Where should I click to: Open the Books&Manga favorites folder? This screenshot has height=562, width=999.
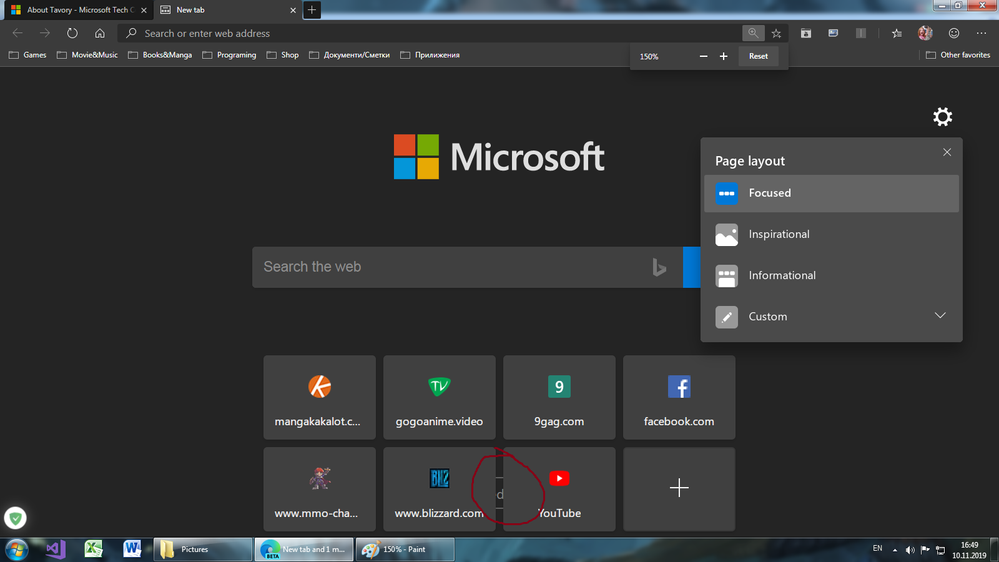[160, 55]
